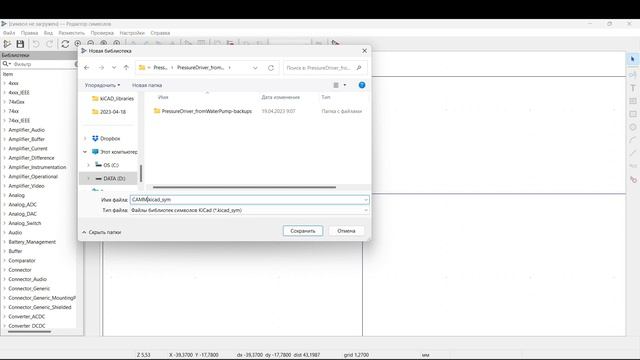Click the search magnifier in dialog

(359, 68)
